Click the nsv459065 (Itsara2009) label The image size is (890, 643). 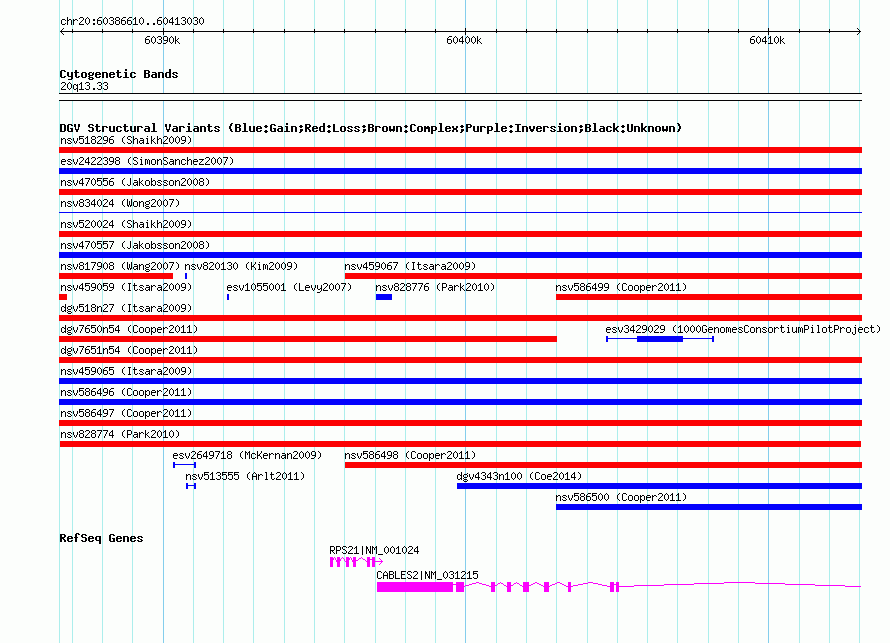tap(126, 371)
